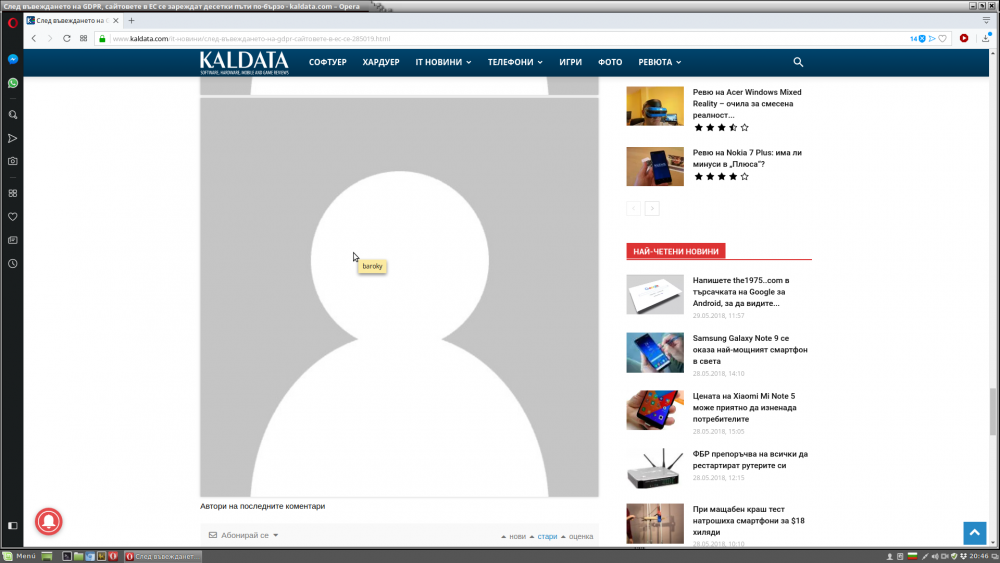
Task: Jump to top with blue arrow button
Action: (974, 533)
